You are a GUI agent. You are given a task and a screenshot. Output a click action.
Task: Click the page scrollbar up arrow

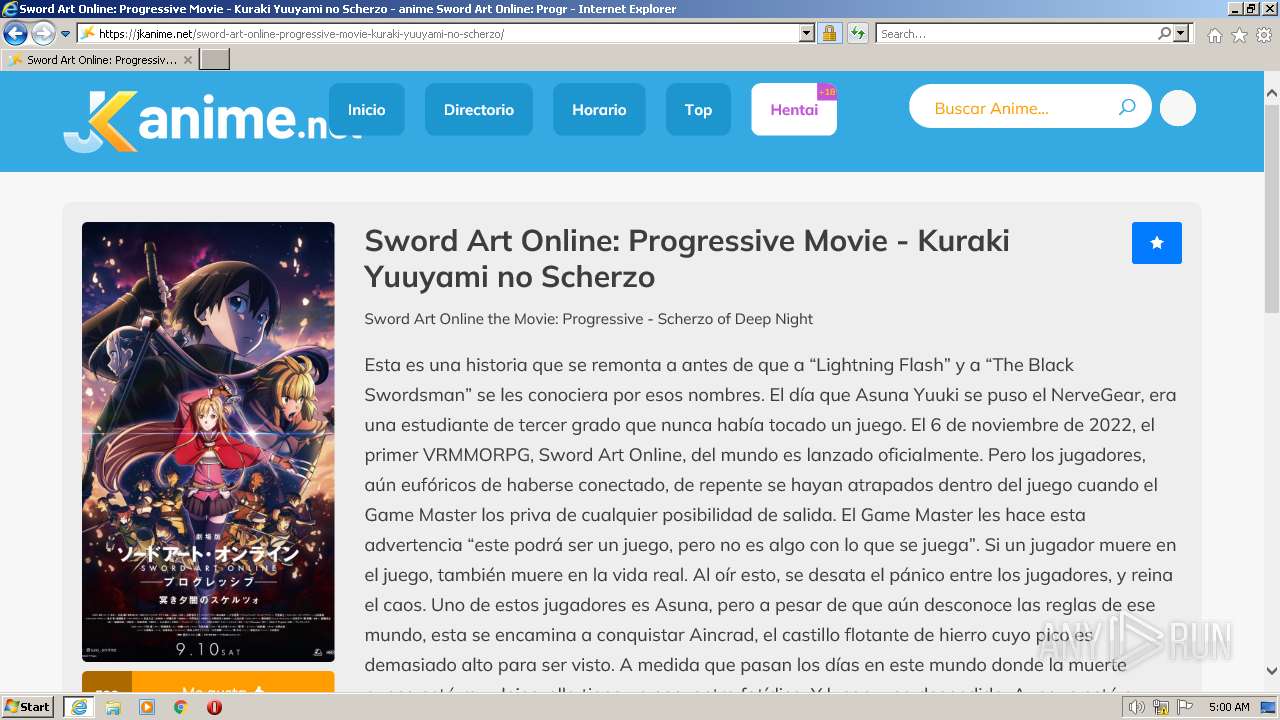coord(1271,93)
